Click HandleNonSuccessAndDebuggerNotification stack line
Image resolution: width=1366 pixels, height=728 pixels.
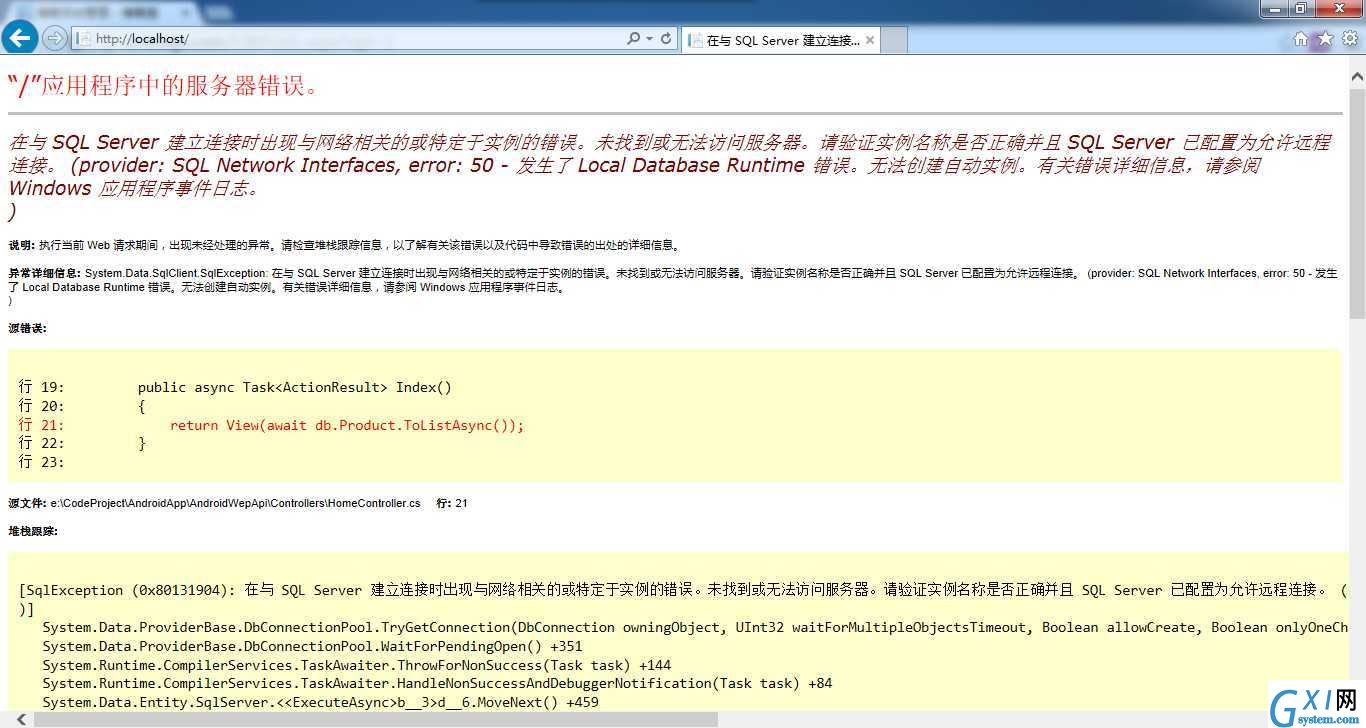tap(437, 683)
